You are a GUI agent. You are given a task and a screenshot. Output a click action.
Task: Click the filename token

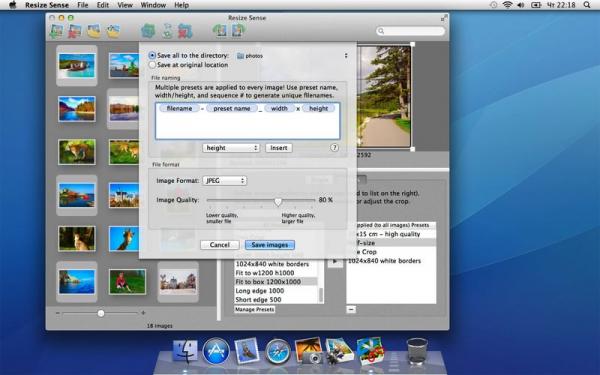click(x=179, y=109)
